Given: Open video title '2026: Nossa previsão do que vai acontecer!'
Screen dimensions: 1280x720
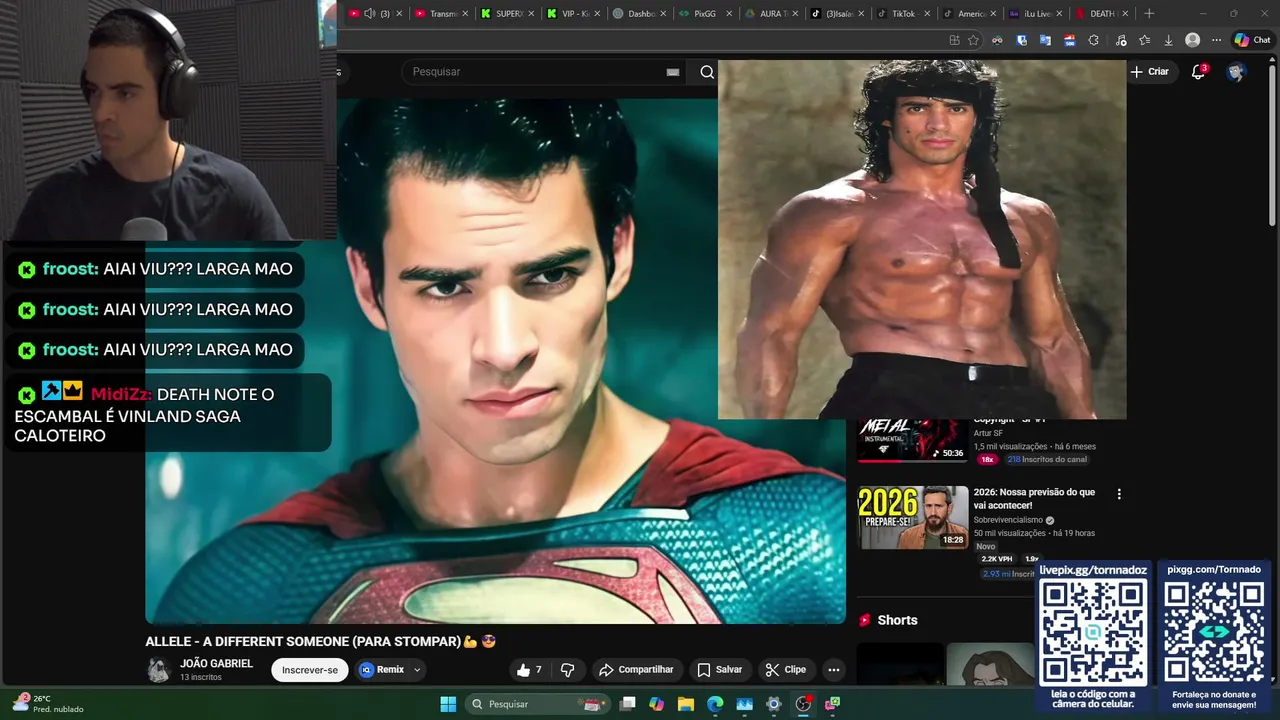Looking at the screenshot, I should [1034, 498].
